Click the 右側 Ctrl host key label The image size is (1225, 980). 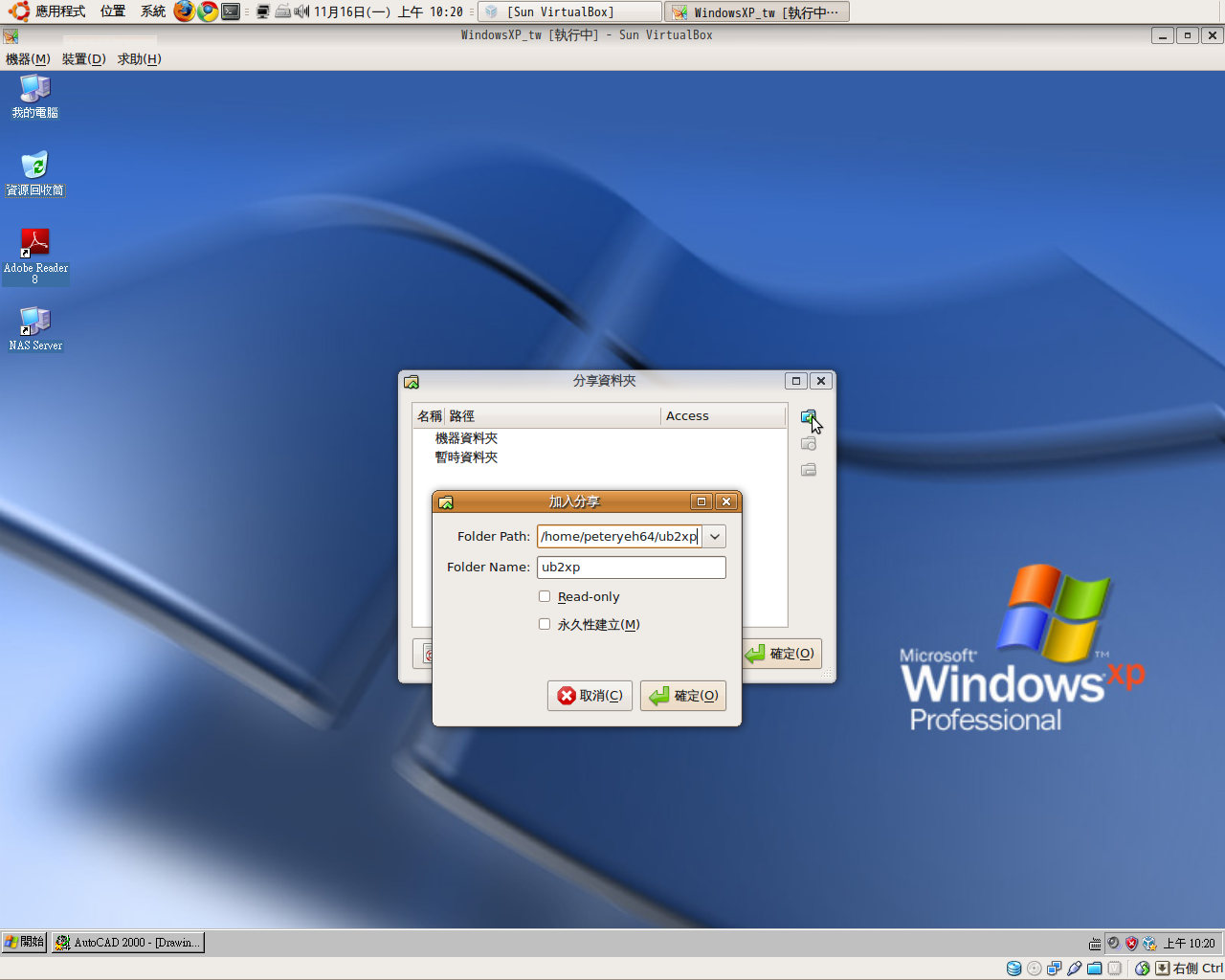(x=1198, y=969)
